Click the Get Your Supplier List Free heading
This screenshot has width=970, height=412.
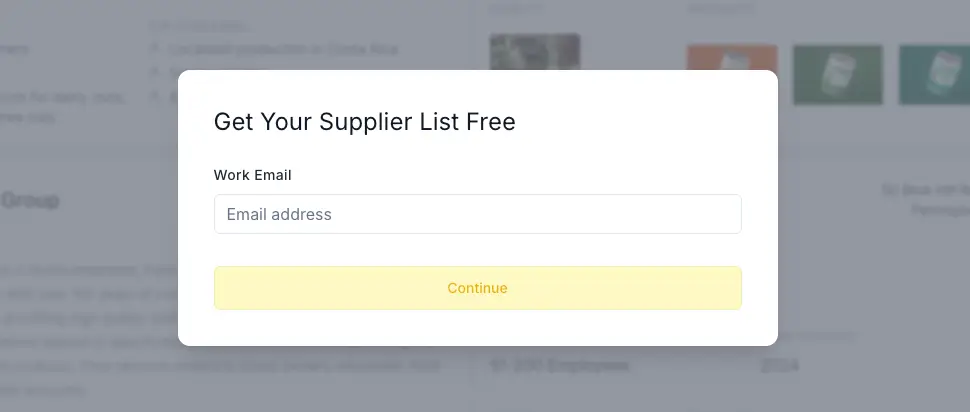(365, 122)
